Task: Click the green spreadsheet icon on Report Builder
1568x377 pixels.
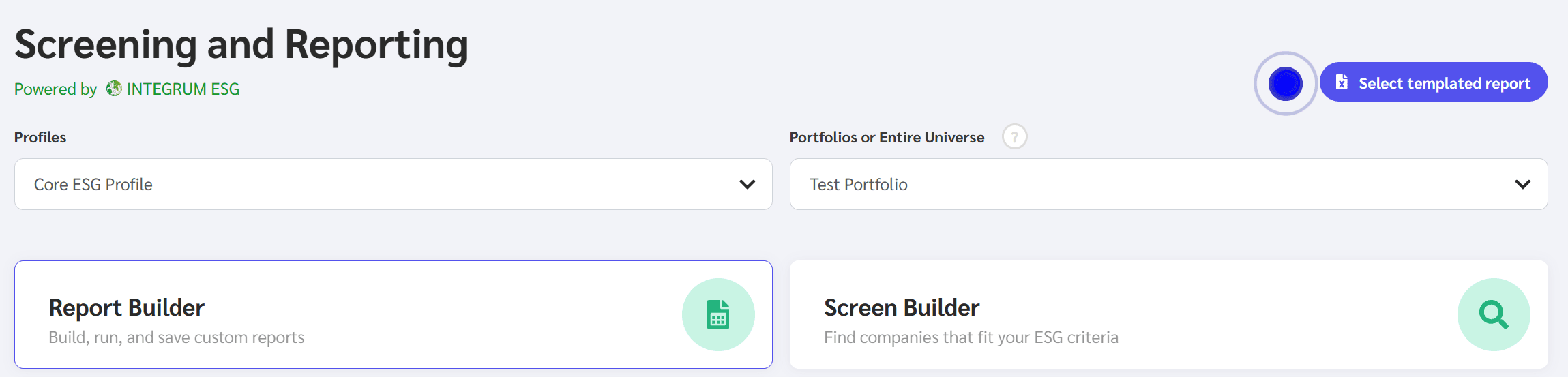Action: [718, 315]
